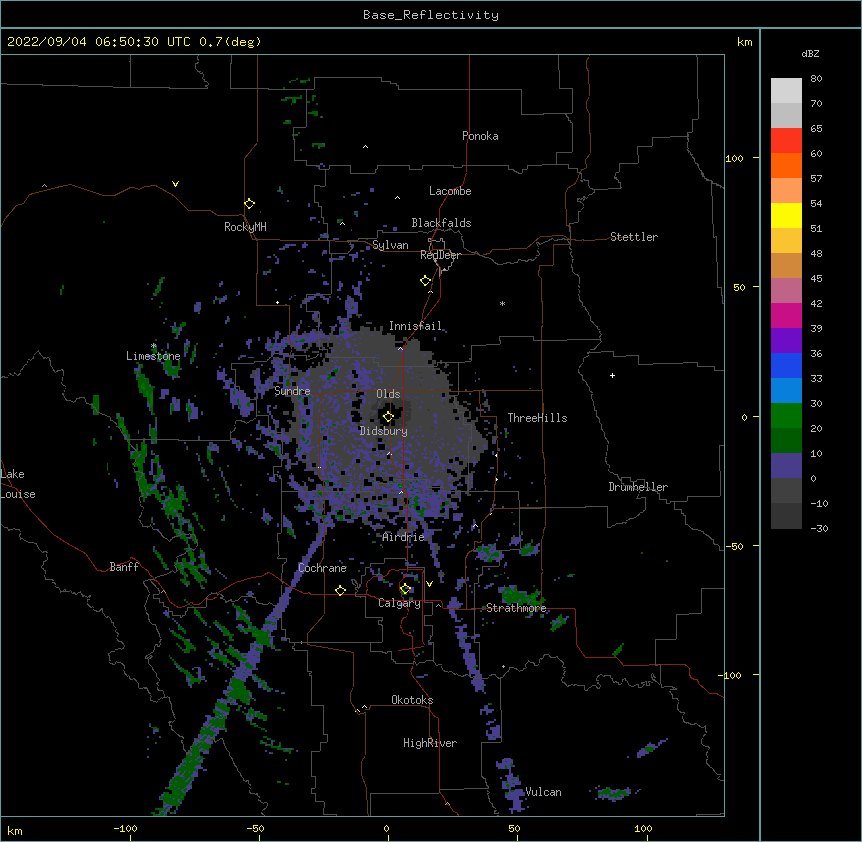Click the dark blue 36–33 dBZ swatch
The image size is (862, 842).
pyautogui.click(x=786, y=365)
